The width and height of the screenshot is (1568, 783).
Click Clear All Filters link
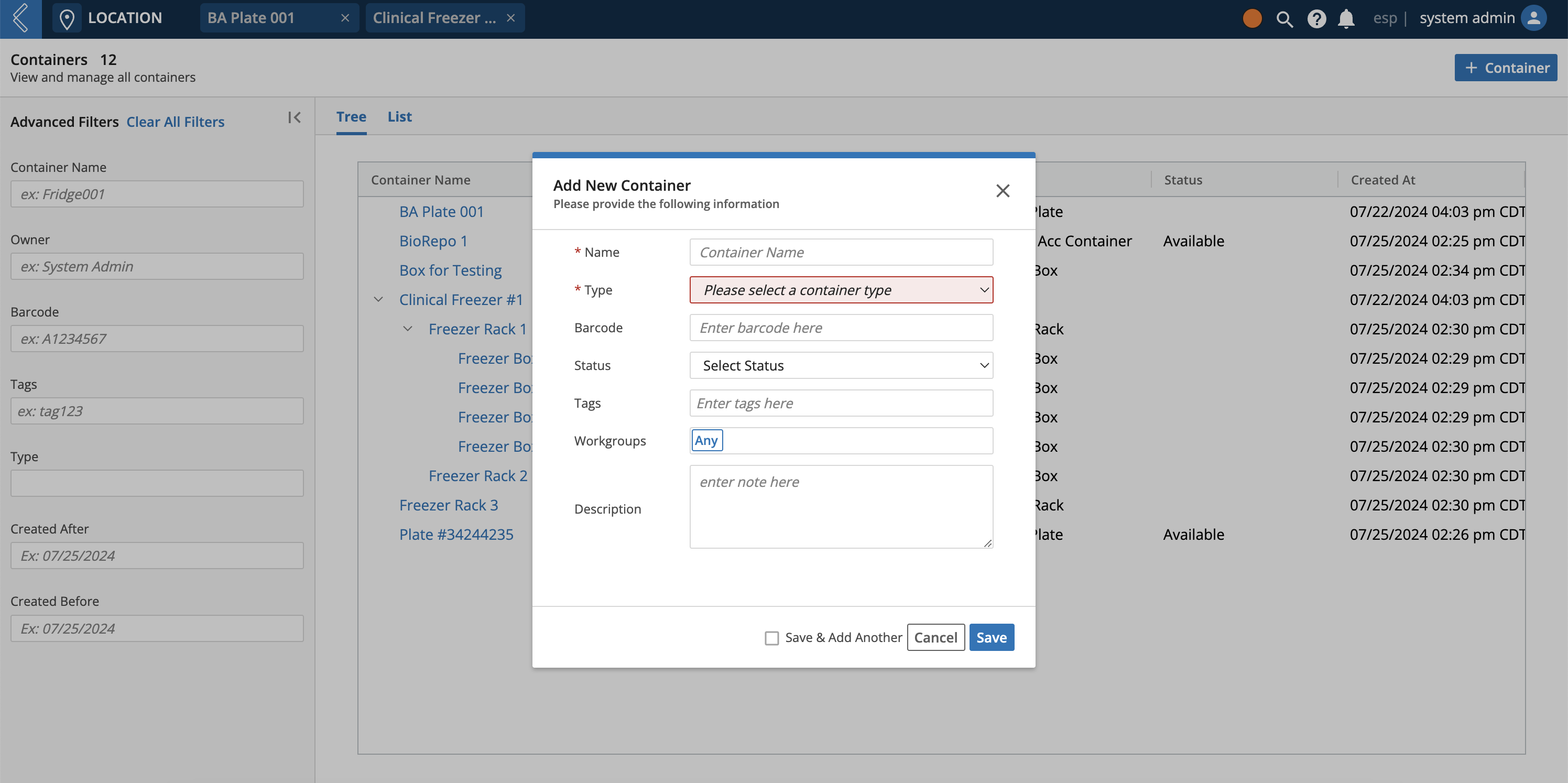[x=176, y=122]
